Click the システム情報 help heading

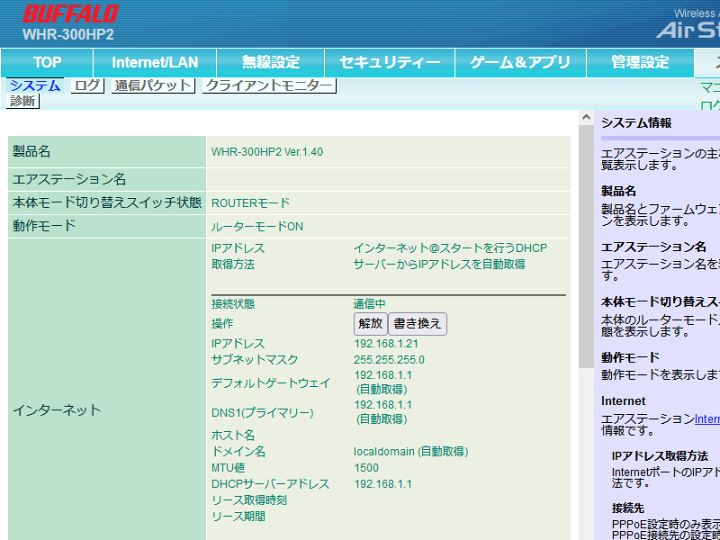[636, 123]
